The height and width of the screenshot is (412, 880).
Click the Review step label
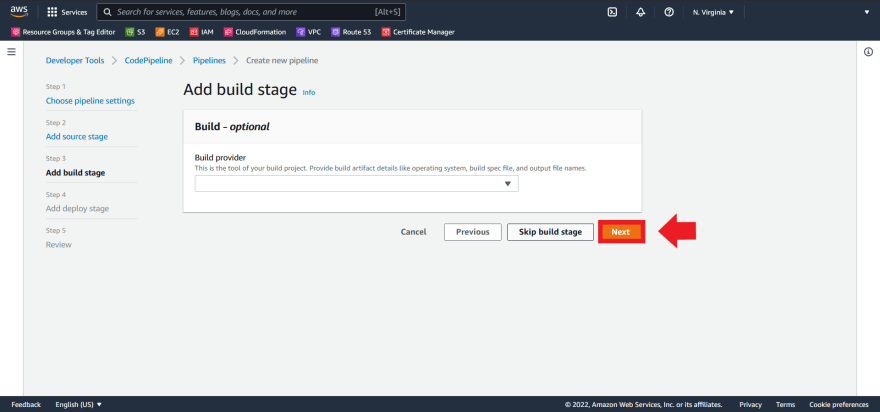point(58,245)
